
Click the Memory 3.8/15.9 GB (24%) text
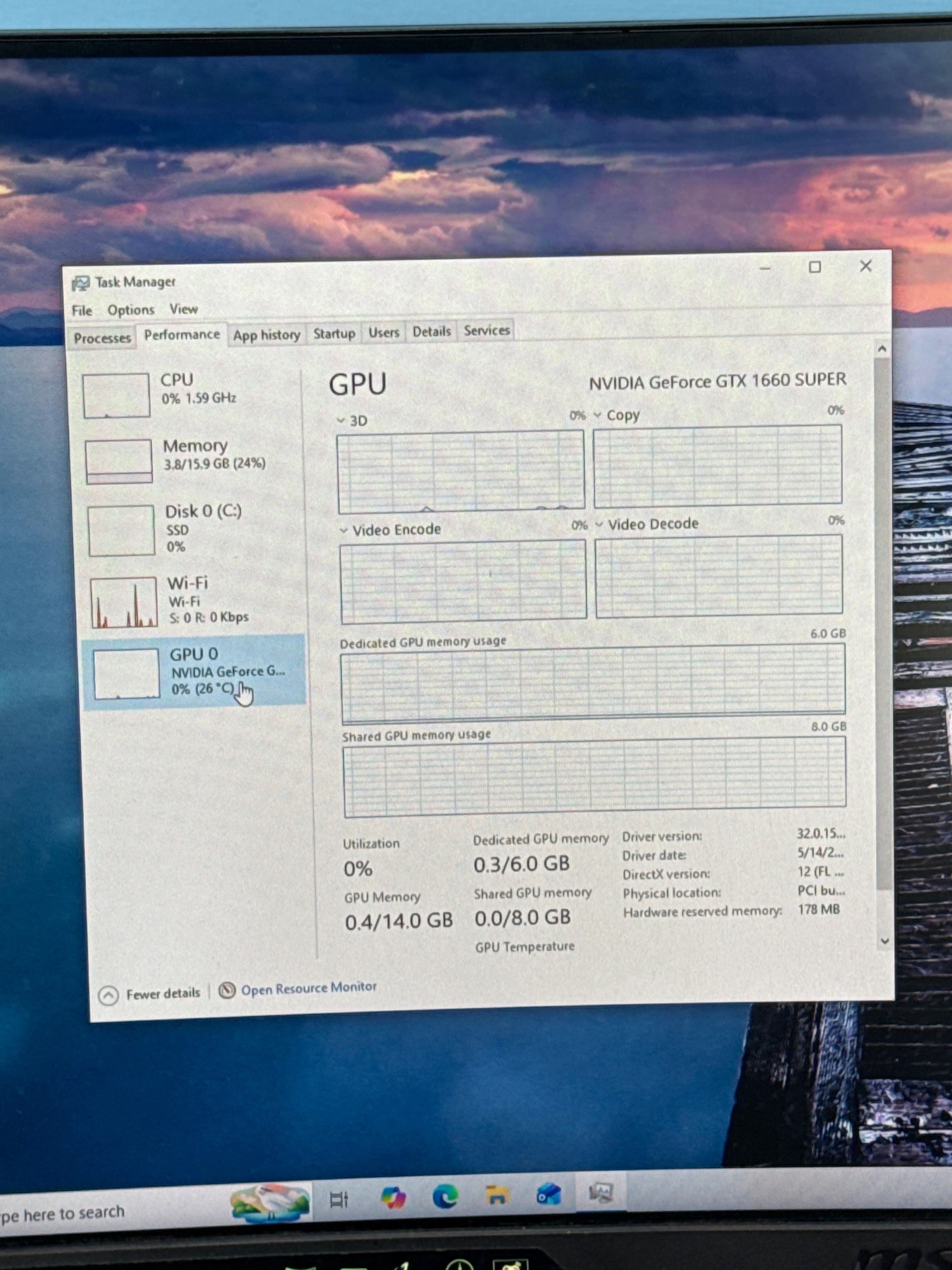click(x=215, y=463)
